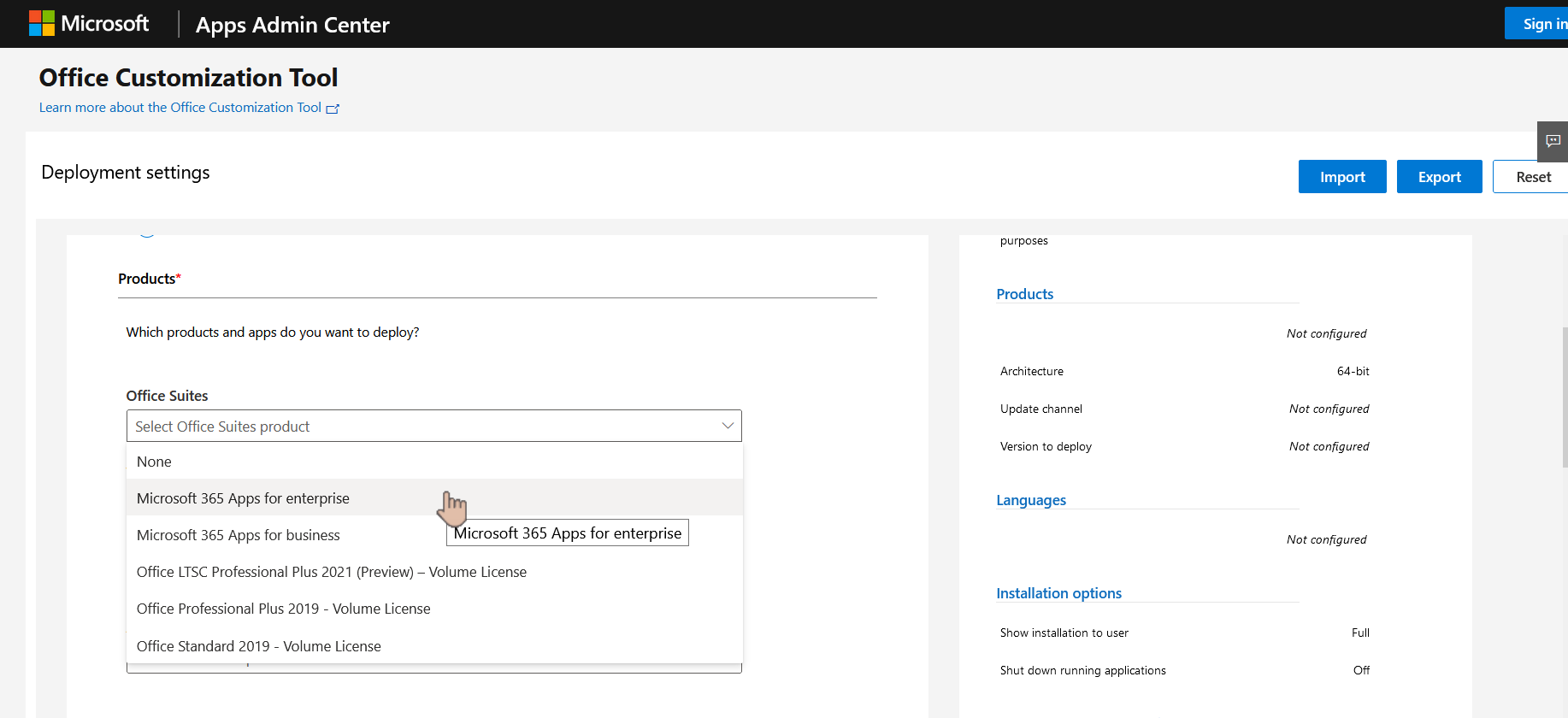Click the Microsoft logo
1568x718 pixels.
[x=89, y=24]
